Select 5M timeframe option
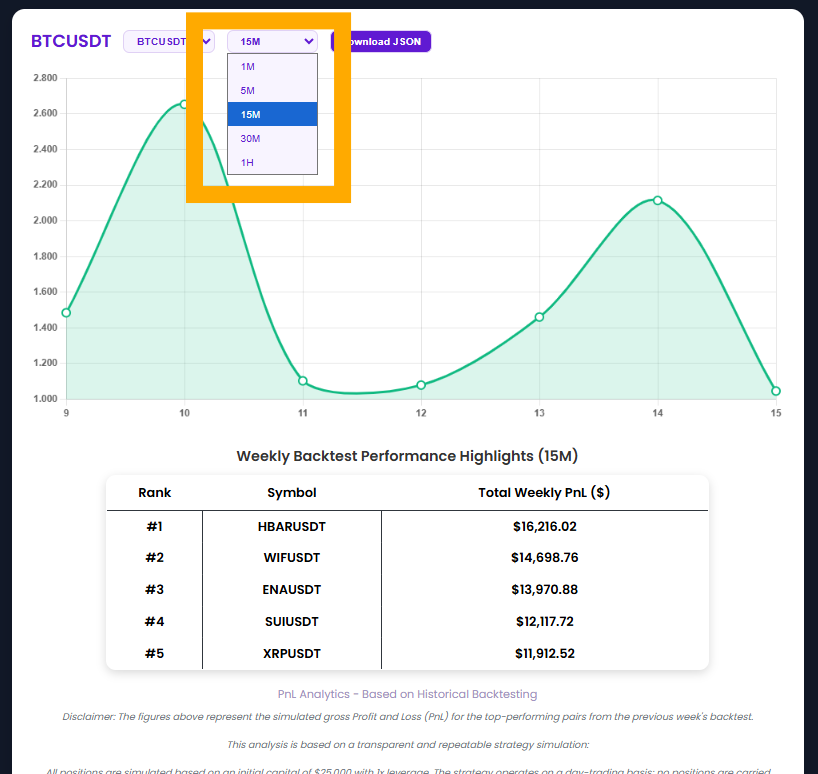Viewport: 818px width, 774px height. pos(272,91)
